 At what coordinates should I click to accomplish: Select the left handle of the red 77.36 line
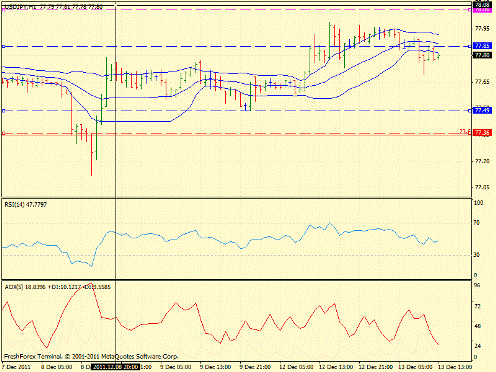point(3,133)
